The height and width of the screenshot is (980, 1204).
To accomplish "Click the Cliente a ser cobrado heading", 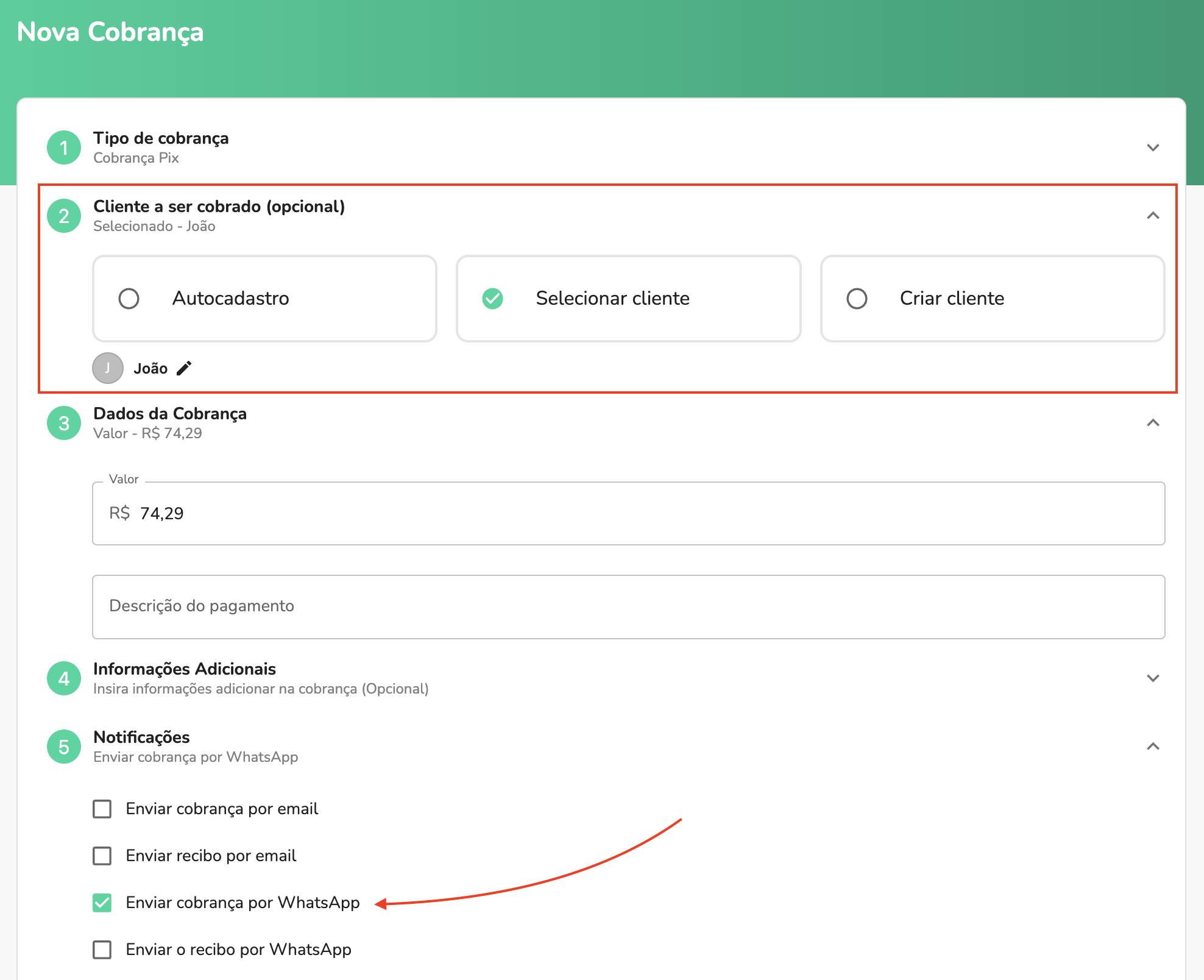I will pyautogui.click(x=219, y=207).
